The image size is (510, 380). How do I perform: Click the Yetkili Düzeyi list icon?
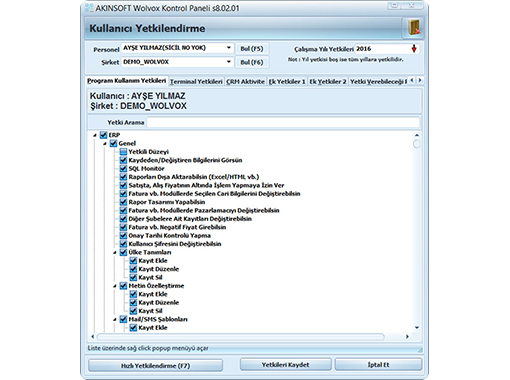tap(123, 152)
